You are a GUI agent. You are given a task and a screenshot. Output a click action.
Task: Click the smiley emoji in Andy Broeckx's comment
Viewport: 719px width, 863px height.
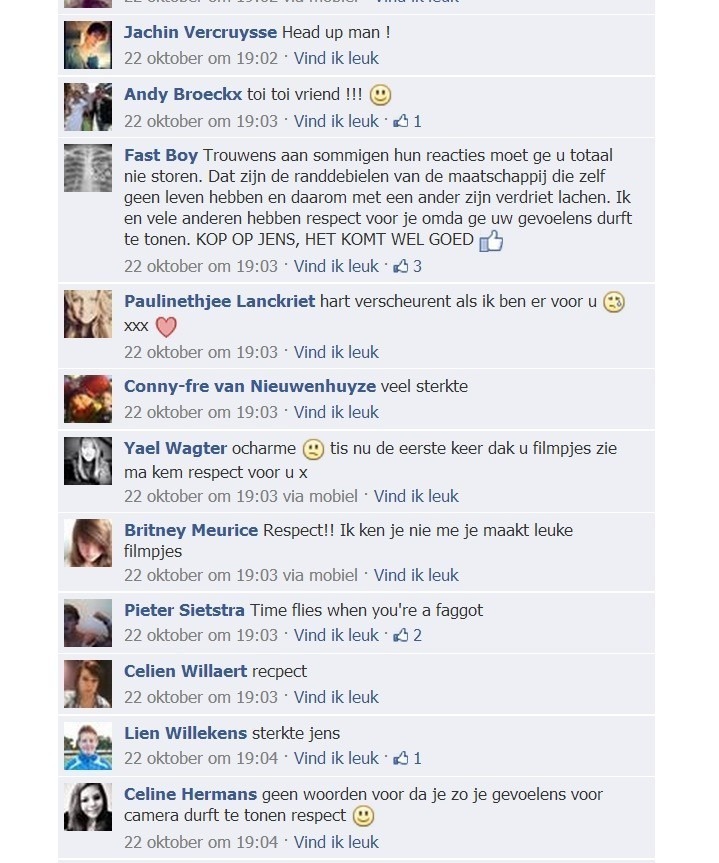point(380,95)
